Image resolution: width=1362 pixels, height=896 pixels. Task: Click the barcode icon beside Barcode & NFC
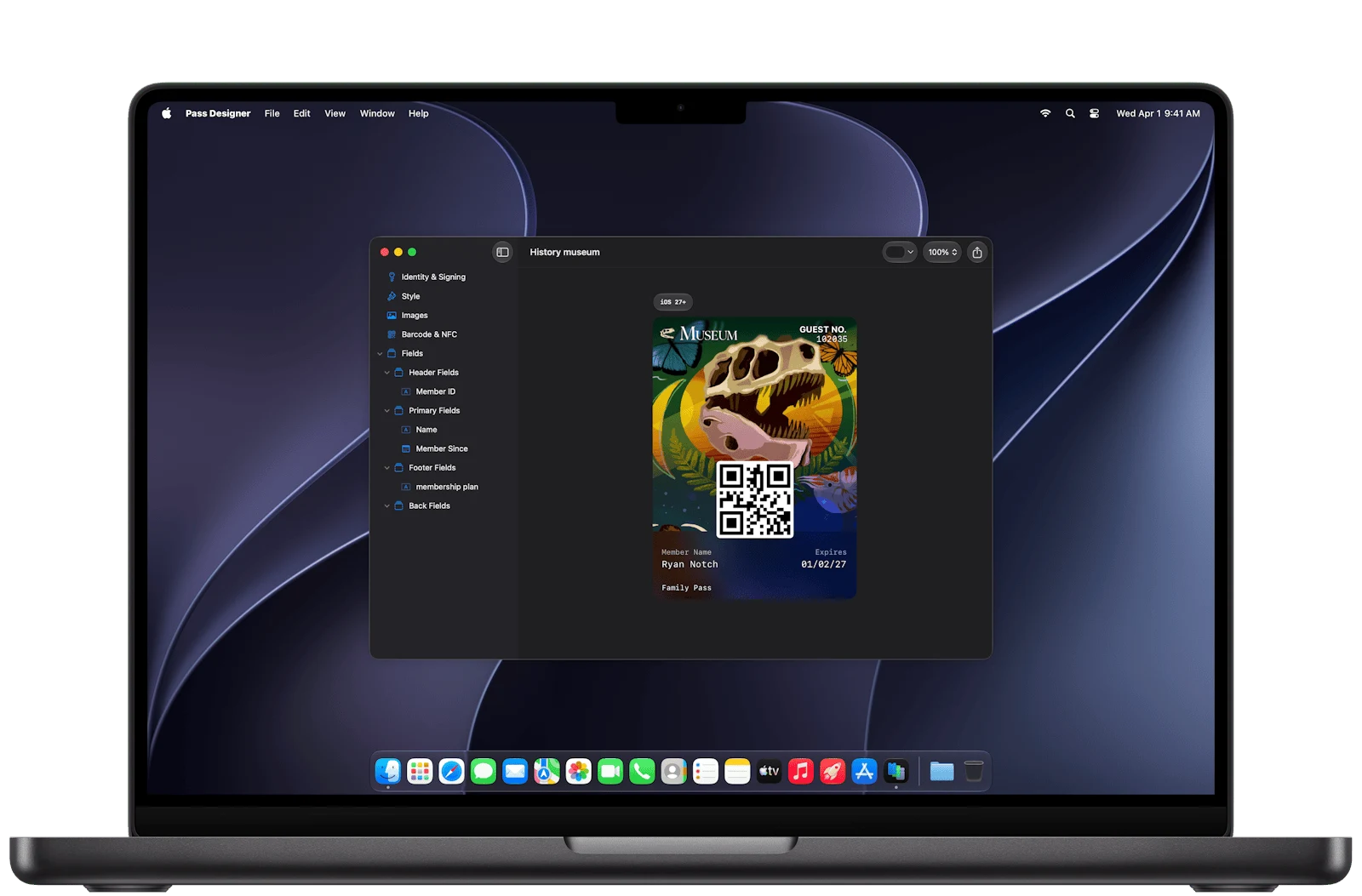click(x=392, y=334)
